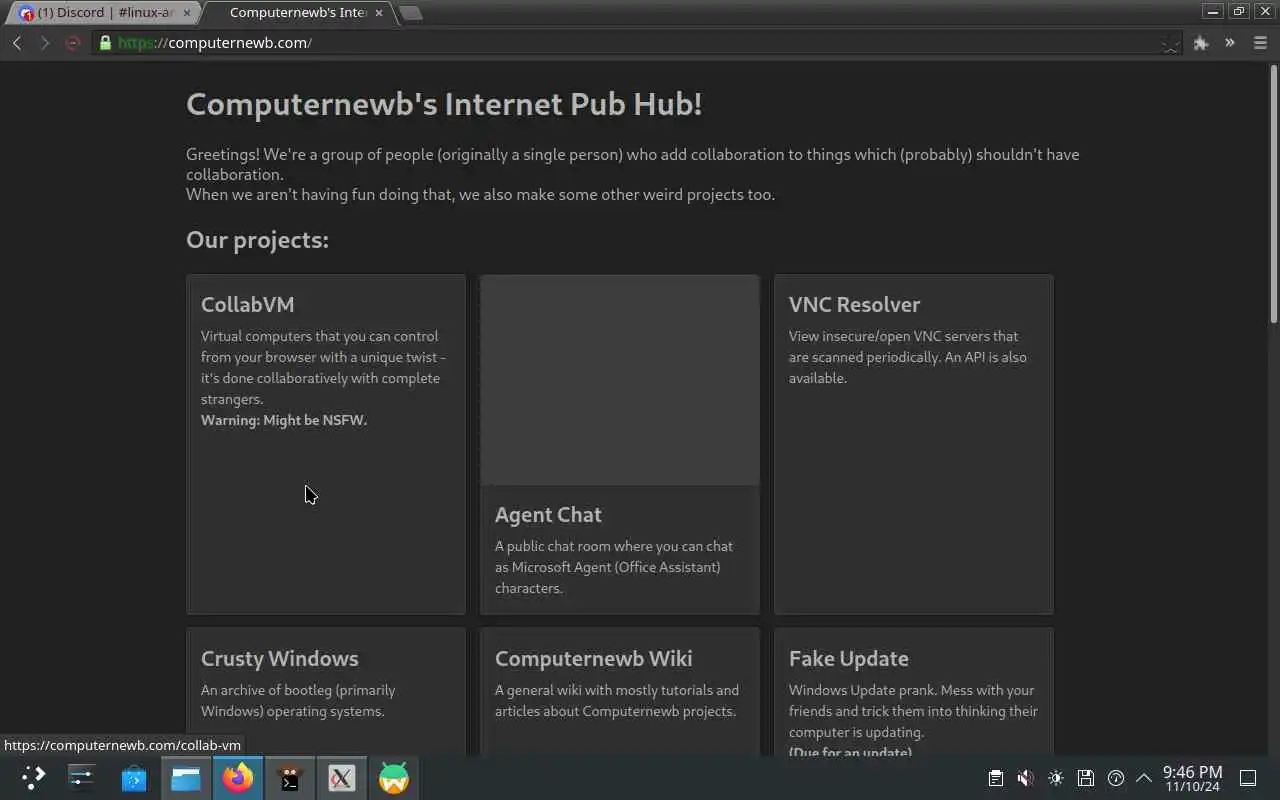This screenshot has height=800, width=1280.
Task: Open the file manager taskbar icon
Action: (x=186, y=777)
